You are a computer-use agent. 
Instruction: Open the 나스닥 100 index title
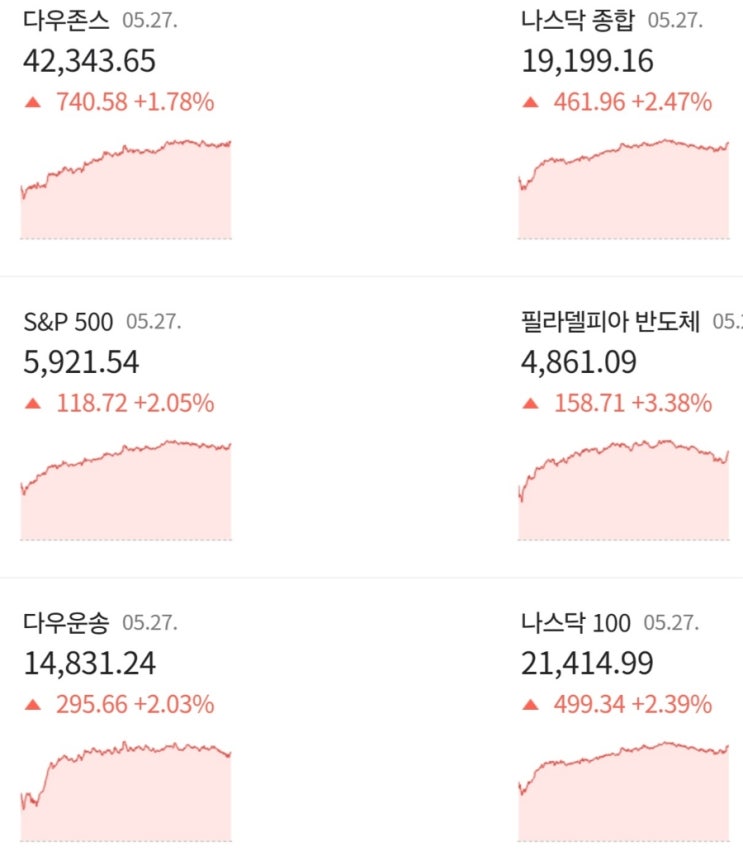coord(576,623)
